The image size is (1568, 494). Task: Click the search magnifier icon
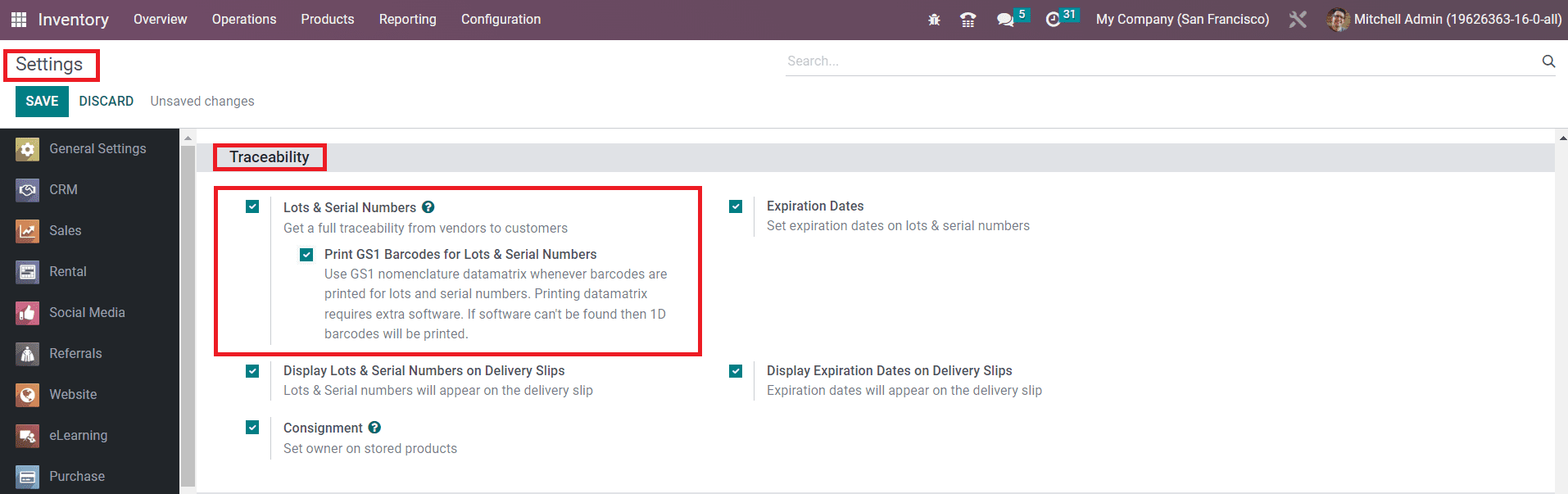click(x=1548, y=61)
